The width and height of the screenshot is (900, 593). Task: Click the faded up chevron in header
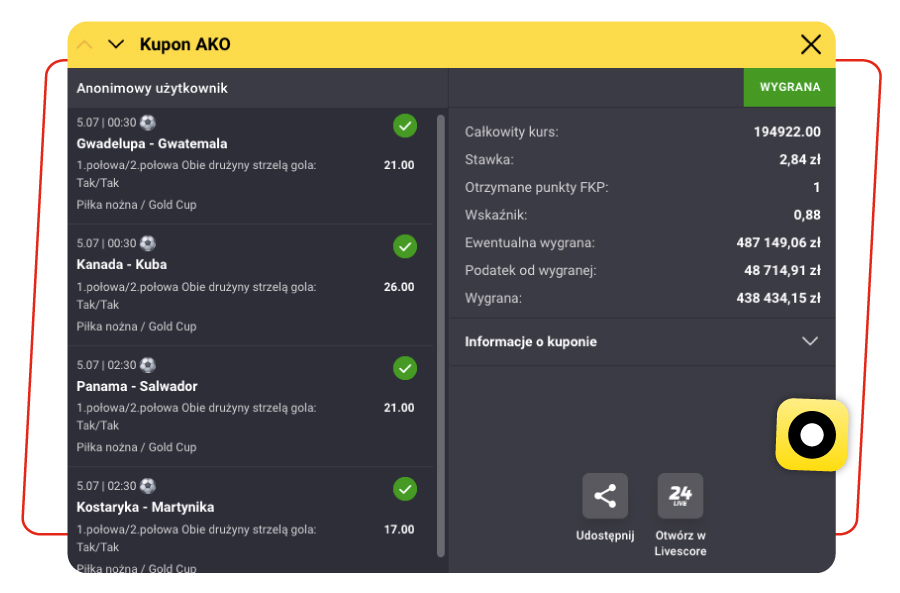pyautogui.click(x=85, y=44)
